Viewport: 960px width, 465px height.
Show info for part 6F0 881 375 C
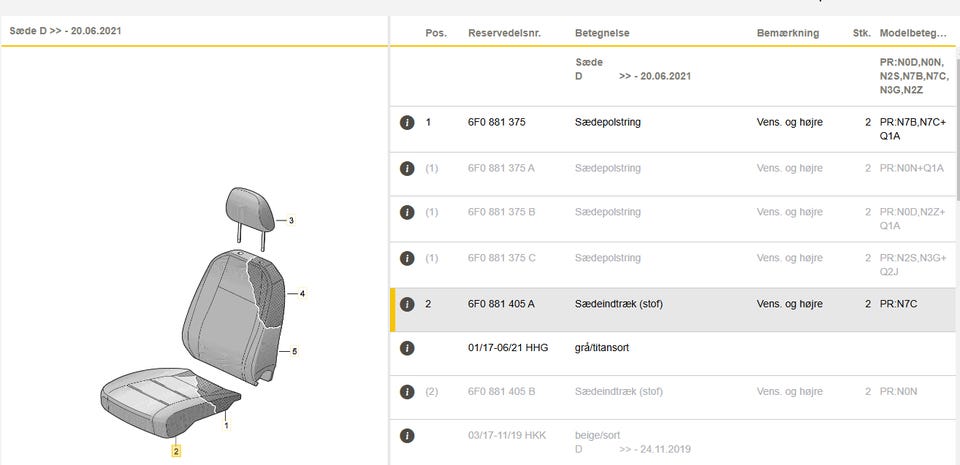407,258
